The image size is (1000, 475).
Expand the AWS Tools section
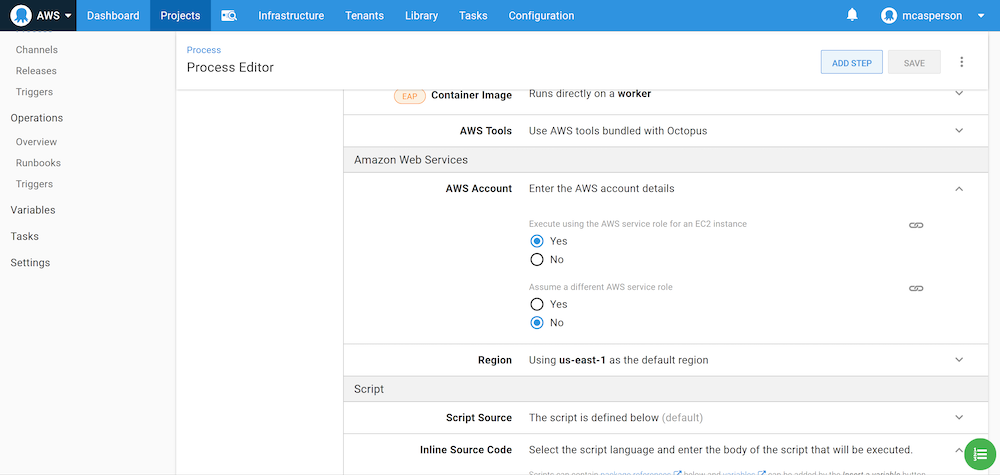[x=959, y=131]
